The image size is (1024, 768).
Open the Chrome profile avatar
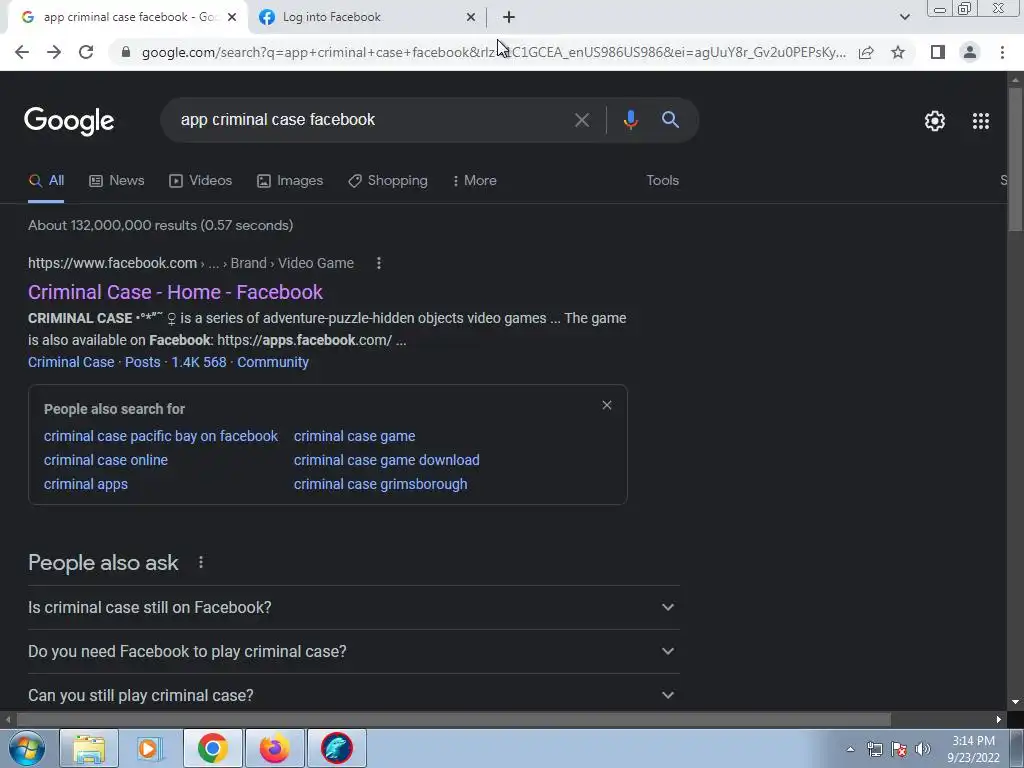(x=970, y=52)
